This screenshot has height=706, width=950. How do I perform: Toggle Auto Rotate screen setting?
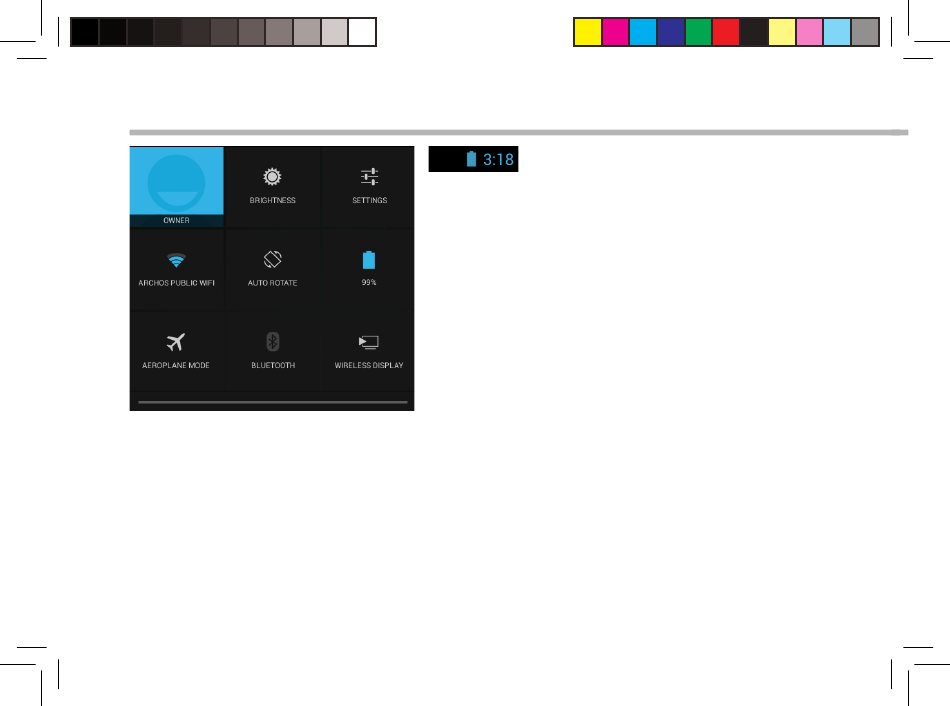(x=273, y=269)
